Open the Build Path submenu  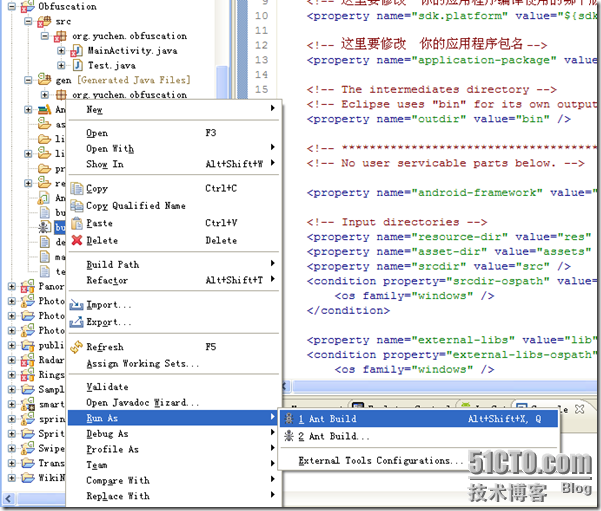174,265
